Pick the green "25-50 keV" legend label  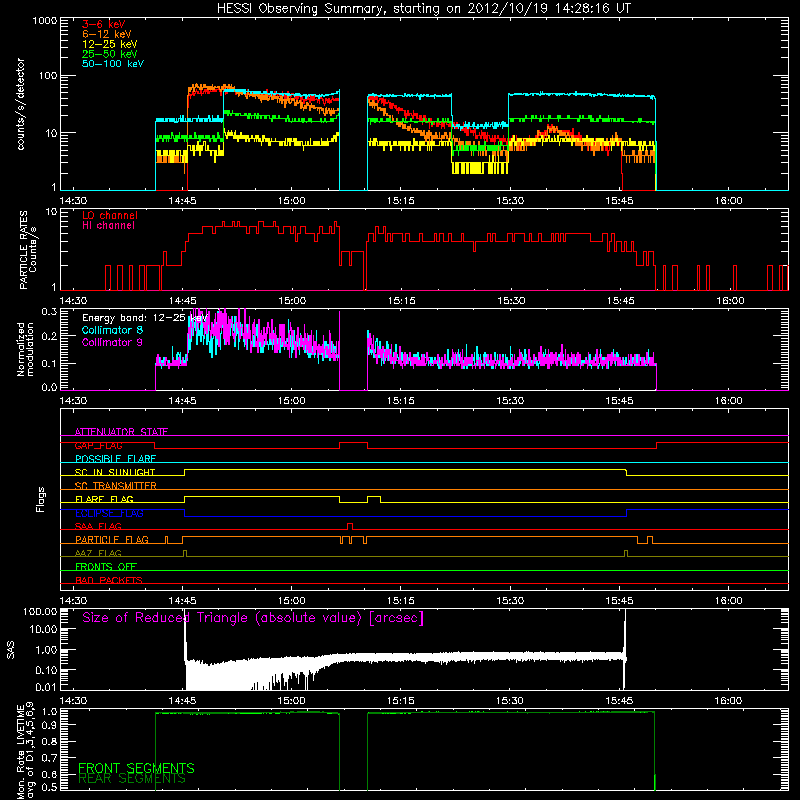click(x=110, y=54)
